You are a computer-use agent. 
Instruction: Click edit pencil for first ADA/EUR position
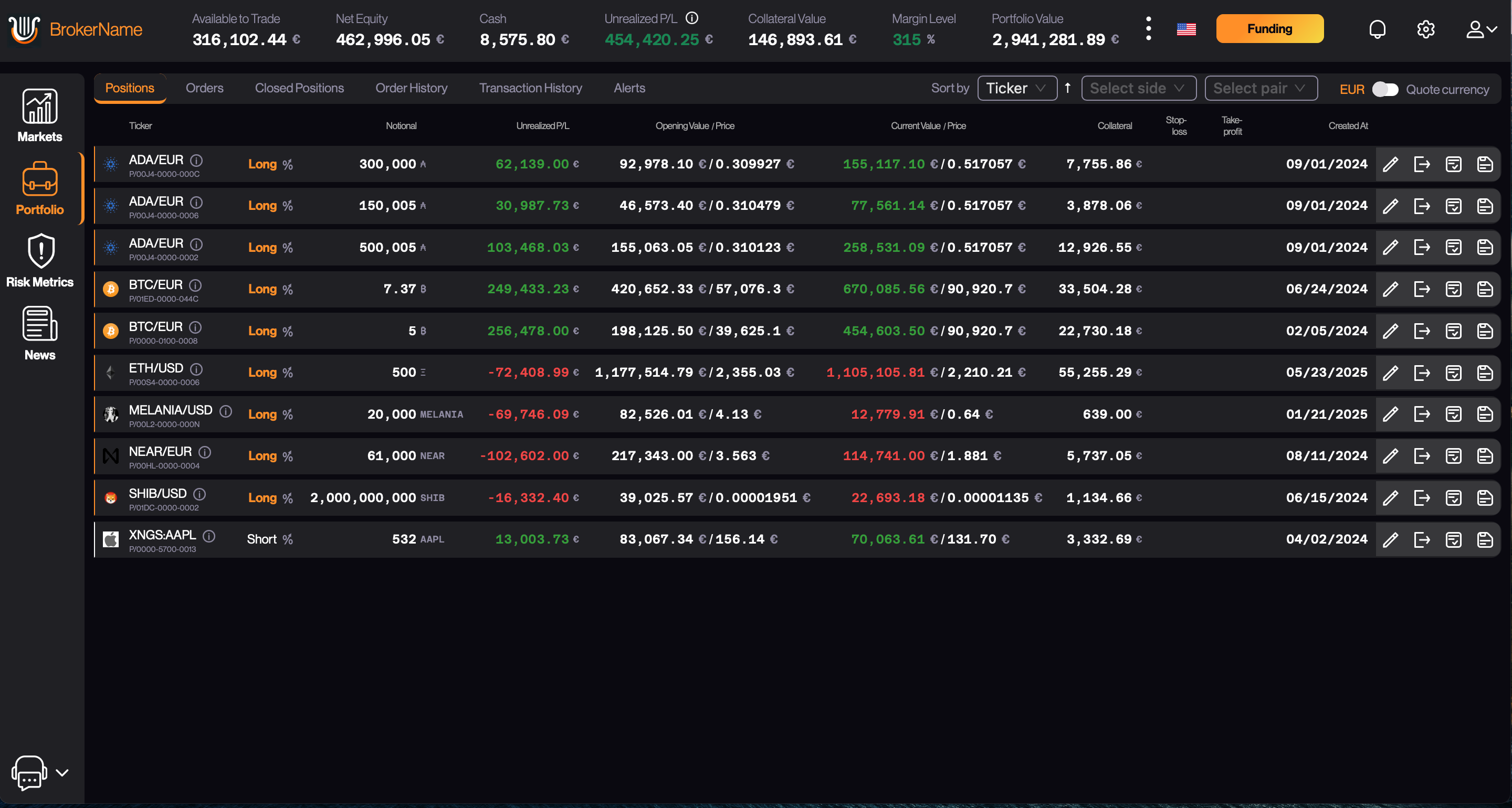1390,164
